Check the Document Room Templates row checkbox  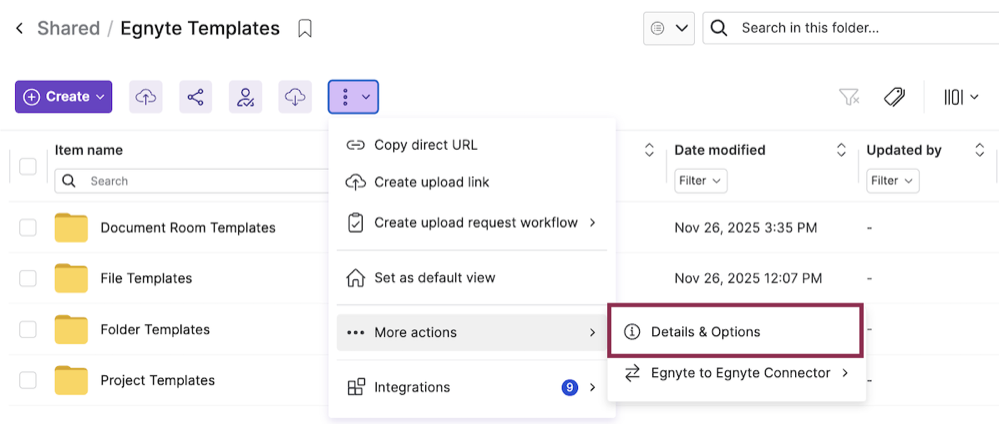pyautogui.click(x=27, y=228)
